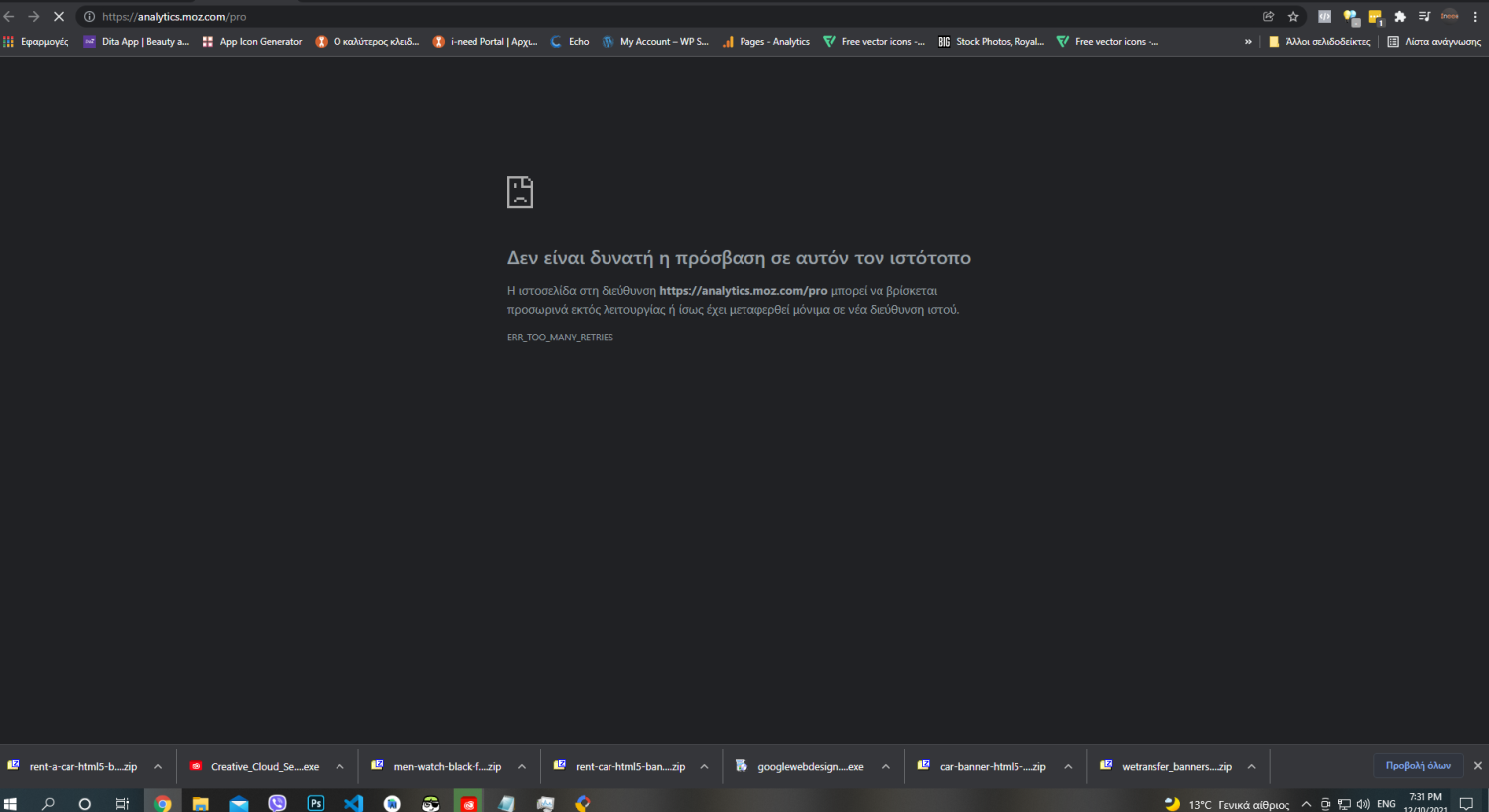The width and height of the screenshot is (1489, 812).
Task: Expand options for Creative_Cloud exe download
Action: (339, 766)
